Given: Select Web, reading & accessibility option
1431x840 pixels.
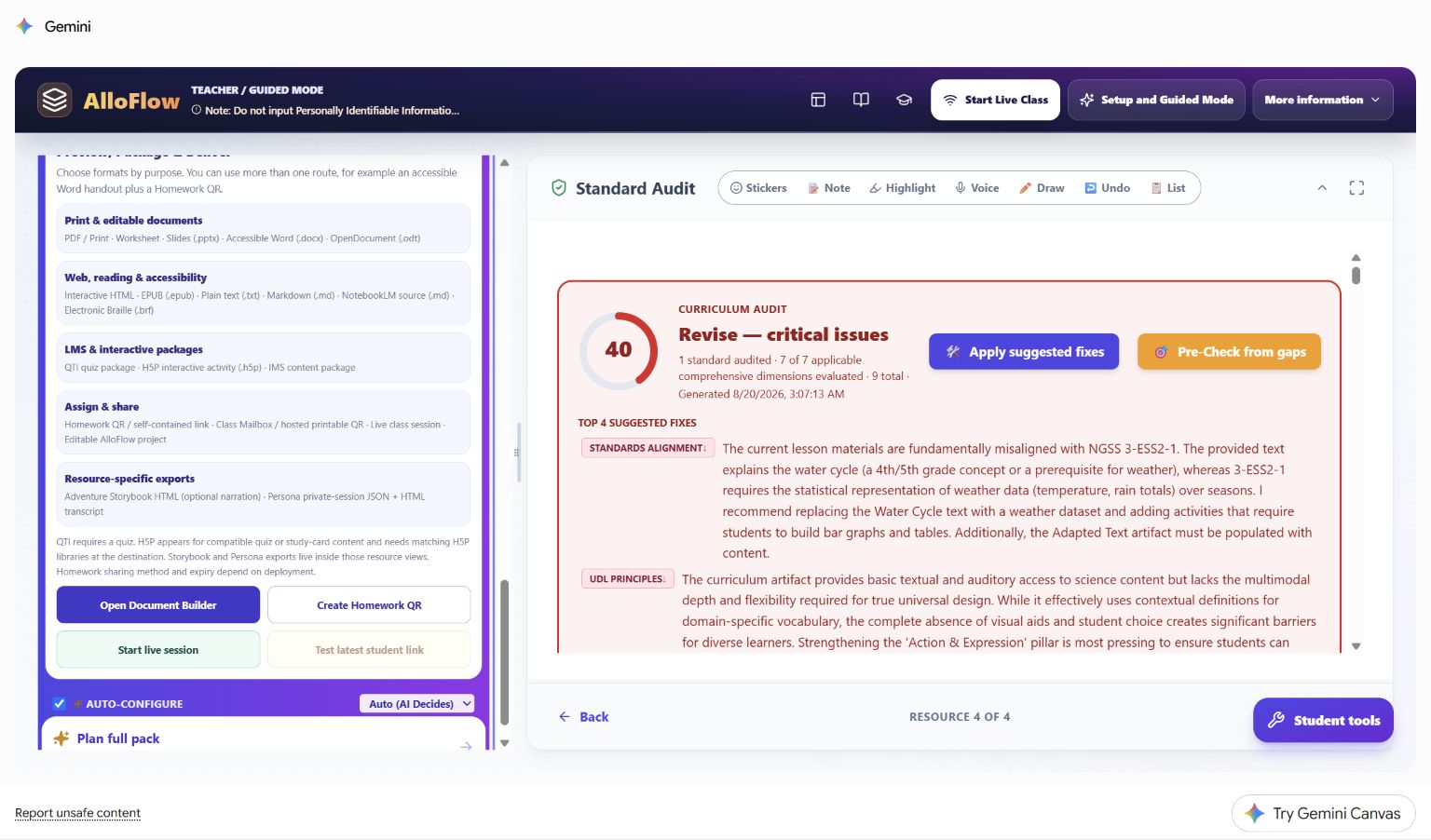Looking at the screenshot, I should (x=264, y=293).
